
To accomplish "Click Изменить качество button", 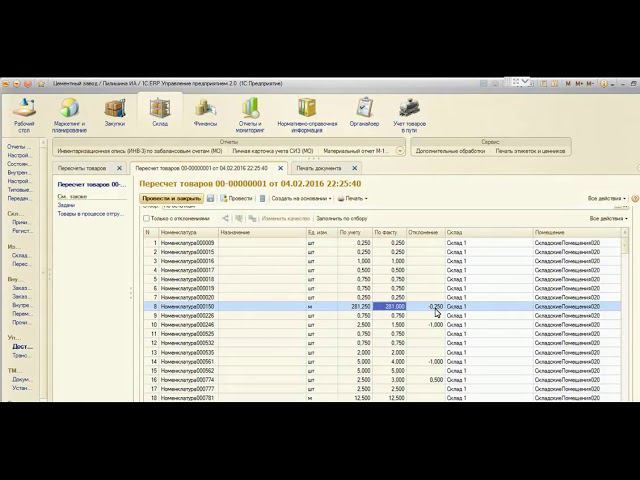I will pyautogui.click(x=286, y=219).
